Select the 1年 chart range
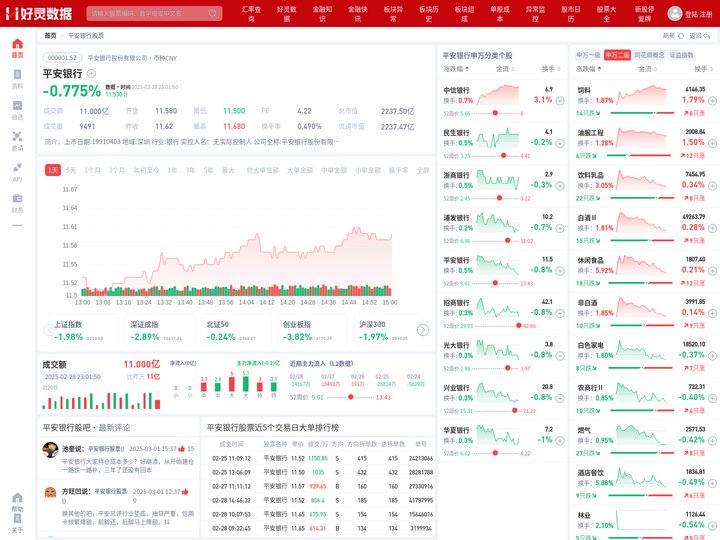 tap(172, 170)
